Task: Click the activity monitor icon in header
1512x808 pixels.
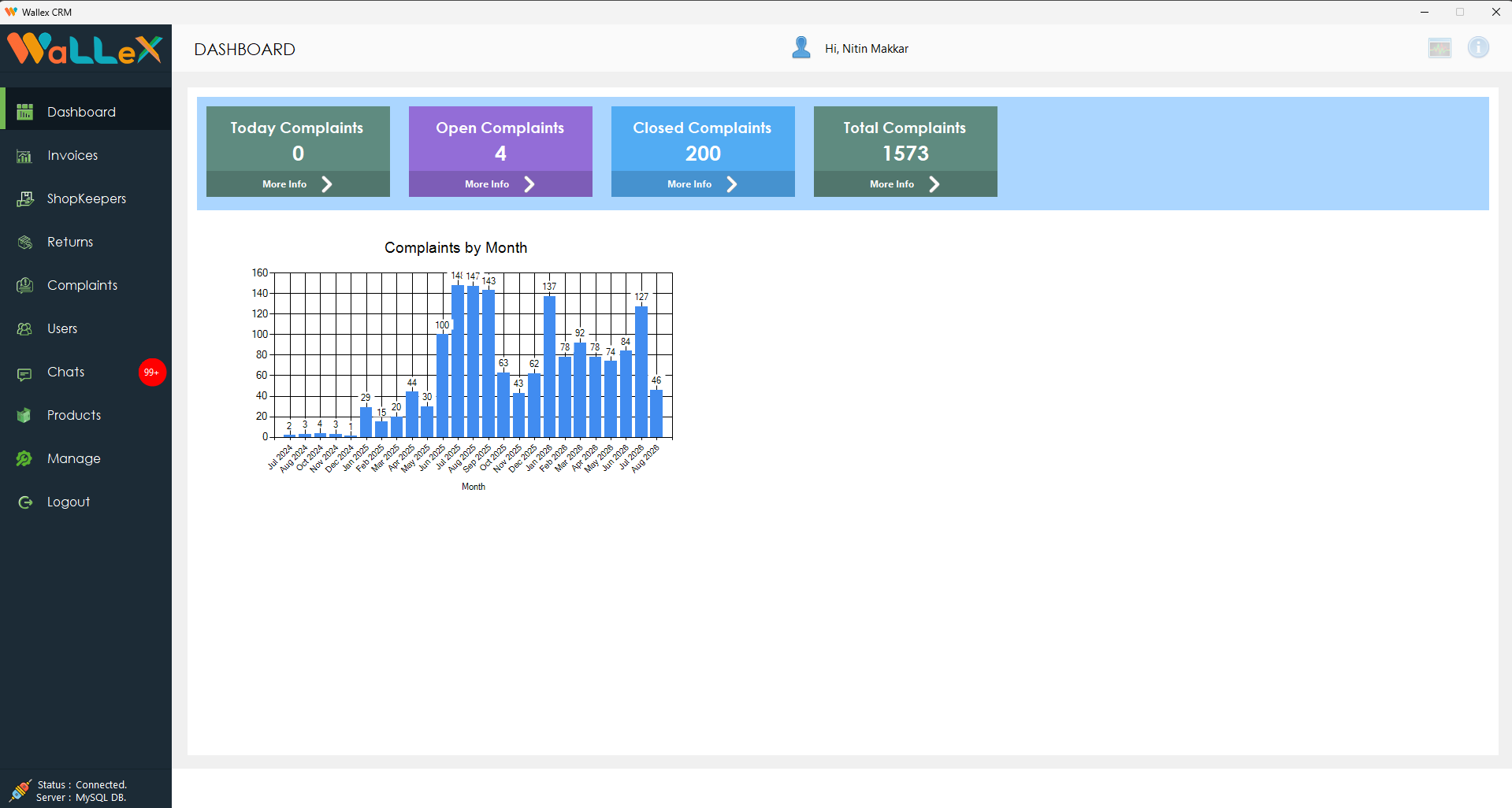Action: pyautogui.click(x=1440, y=48)
